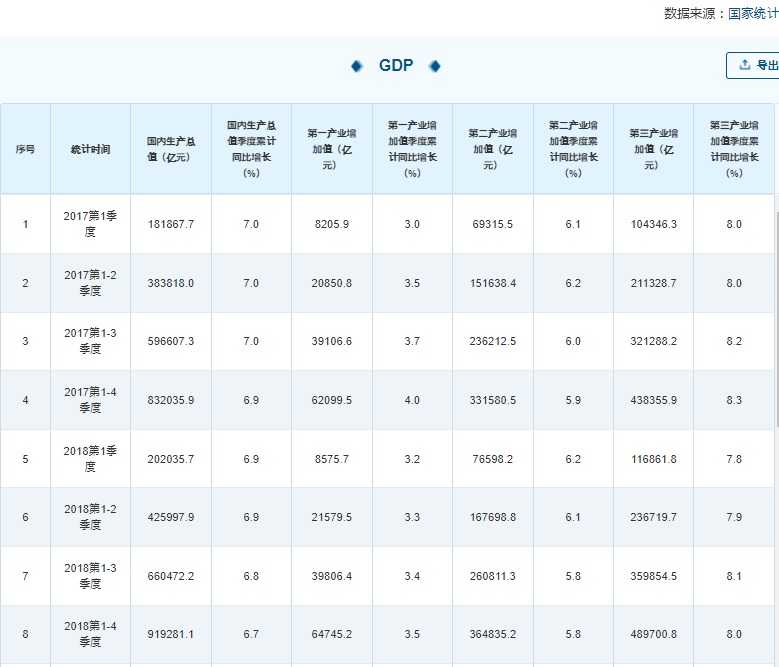Click the export icon in the 导出 button
The image size is (779, 667).
(x=744, y=65)
